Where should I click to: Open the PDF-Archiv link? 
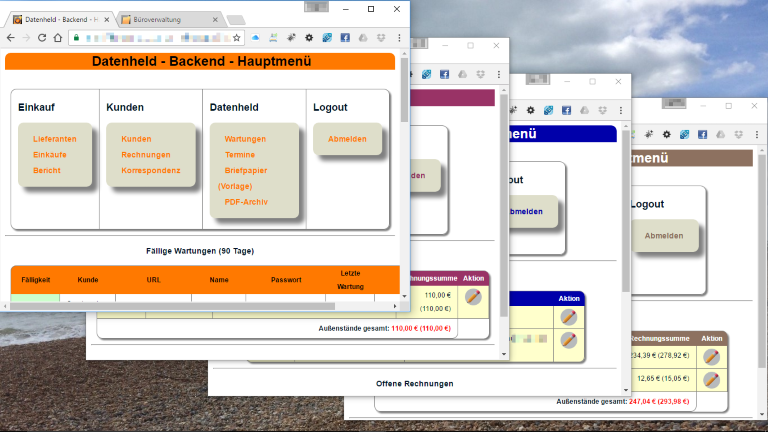pos(245,202)
